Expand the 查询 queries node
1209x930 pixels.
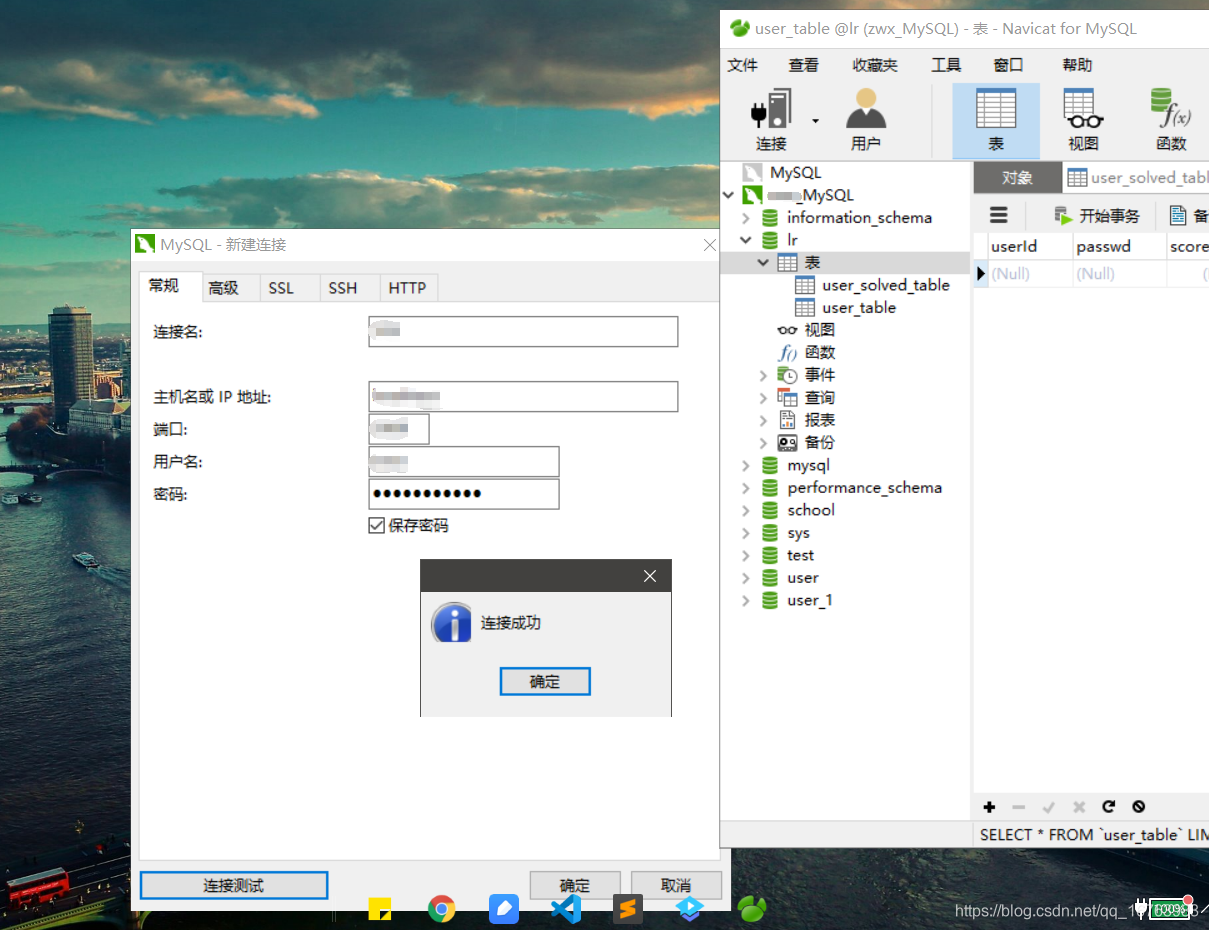(764, 398)
